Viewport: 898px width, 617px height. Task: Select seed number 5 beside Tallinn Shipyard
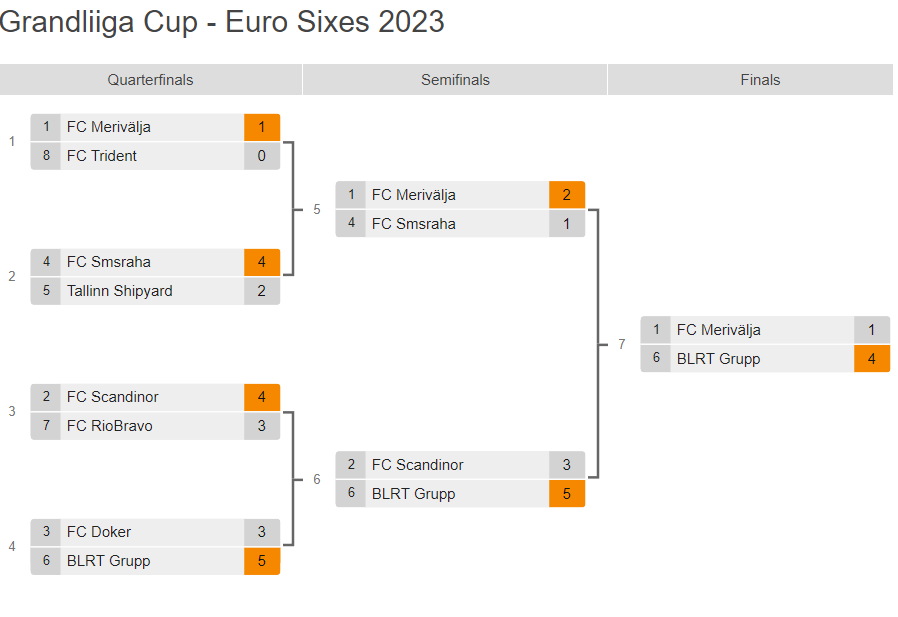46,291
